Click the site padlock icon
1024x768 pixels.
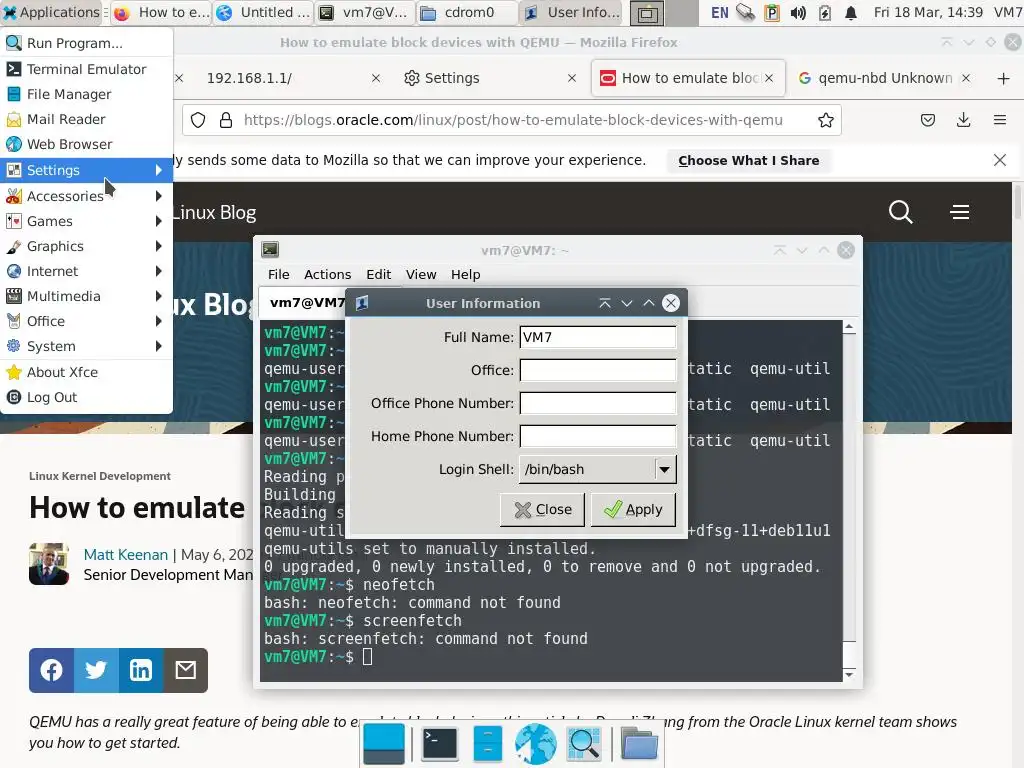(226, 120)
